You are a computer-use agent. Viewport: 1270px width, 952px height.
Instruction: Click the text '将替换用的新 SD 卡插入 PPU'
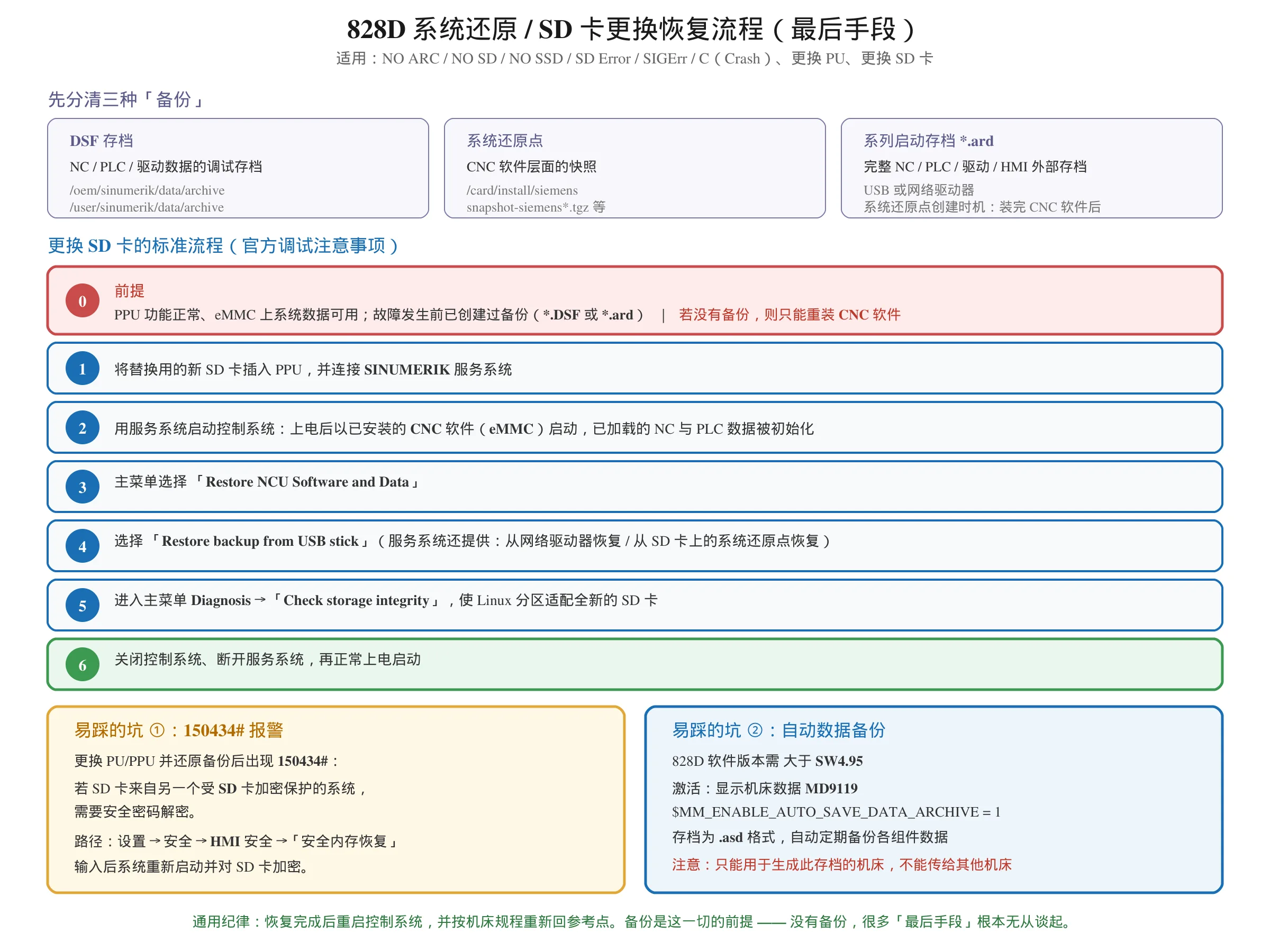coord(208,369)
